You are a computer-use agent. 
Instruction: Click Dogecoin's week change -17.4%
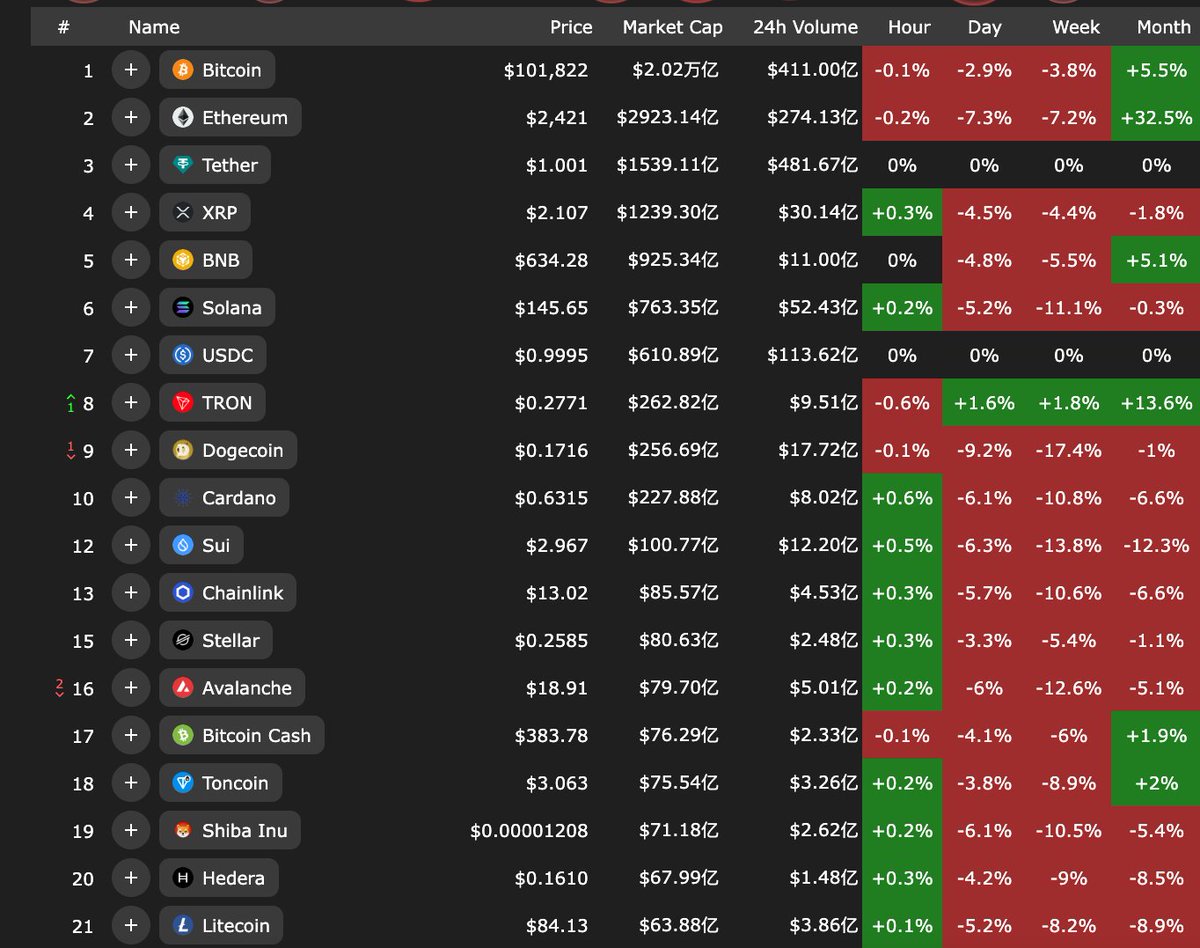click(1068, 450)
